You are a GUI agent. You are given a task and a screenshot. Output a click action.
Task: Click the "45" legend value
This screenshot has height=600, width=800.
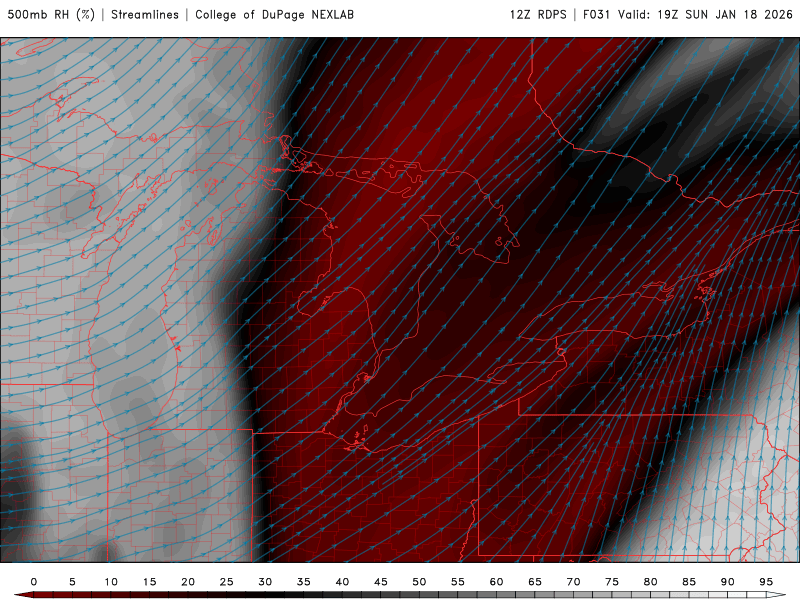[x=381, y=582]
